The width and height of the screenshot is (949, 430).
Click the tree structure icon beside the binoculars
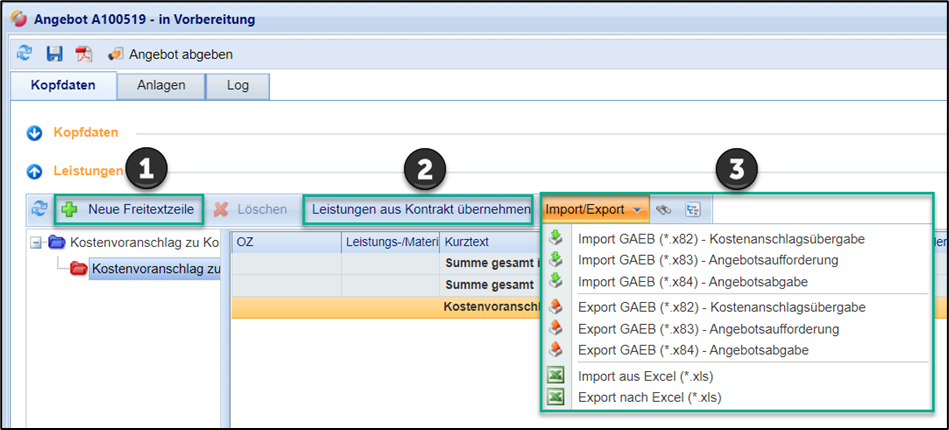tap(692, 210)
